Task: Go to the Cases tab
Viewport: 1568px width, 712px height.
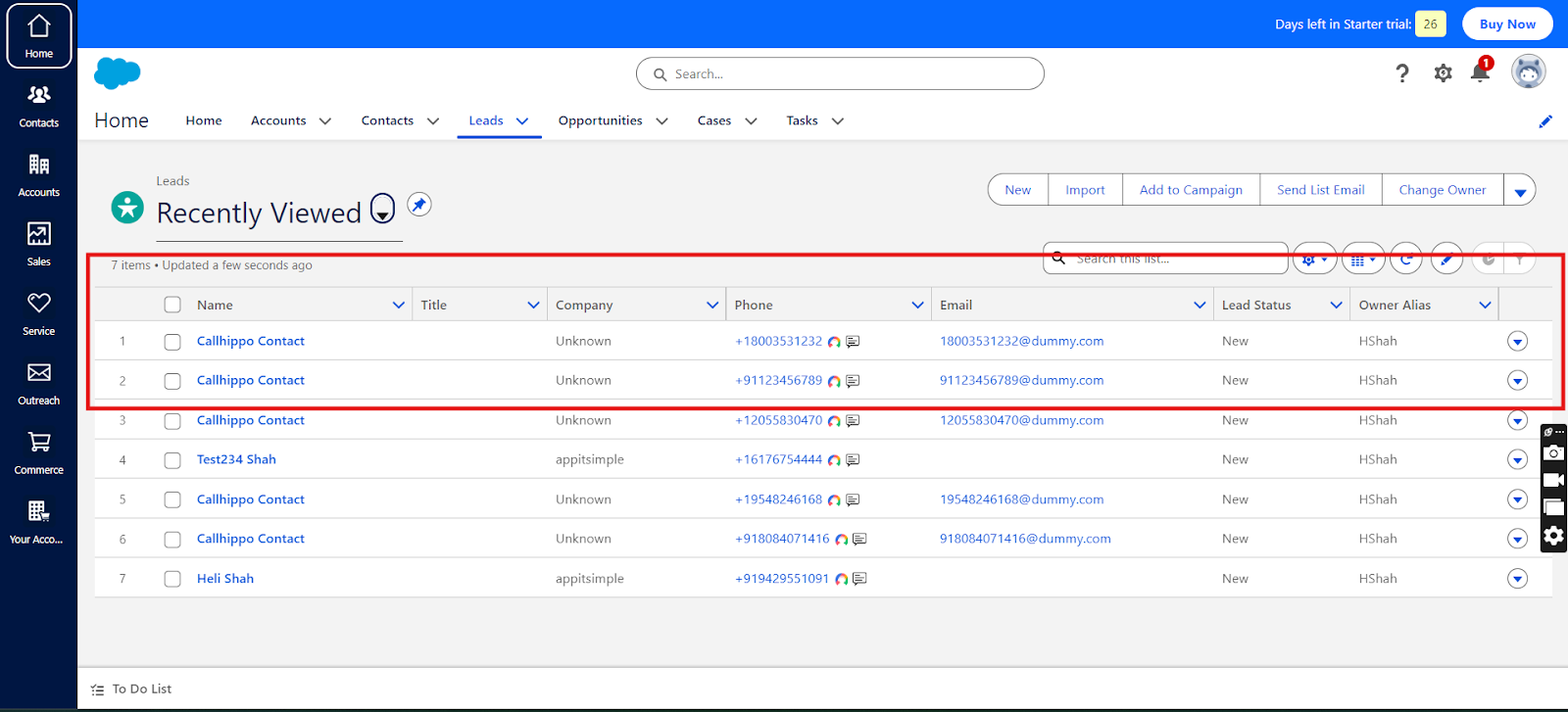Action: (714, 120)
